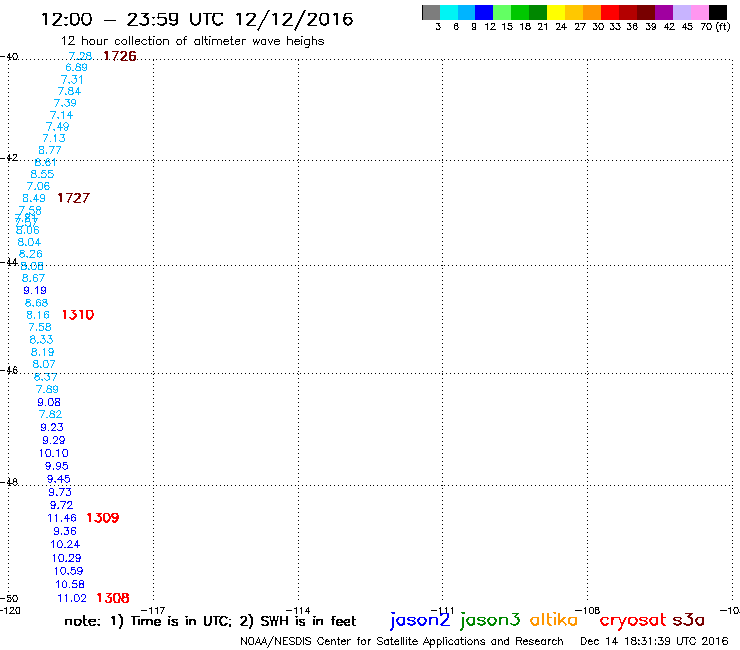This screenshot has width=740, height=650.
Task: Click the s3a legend label
Action: (x=688, y=620)
